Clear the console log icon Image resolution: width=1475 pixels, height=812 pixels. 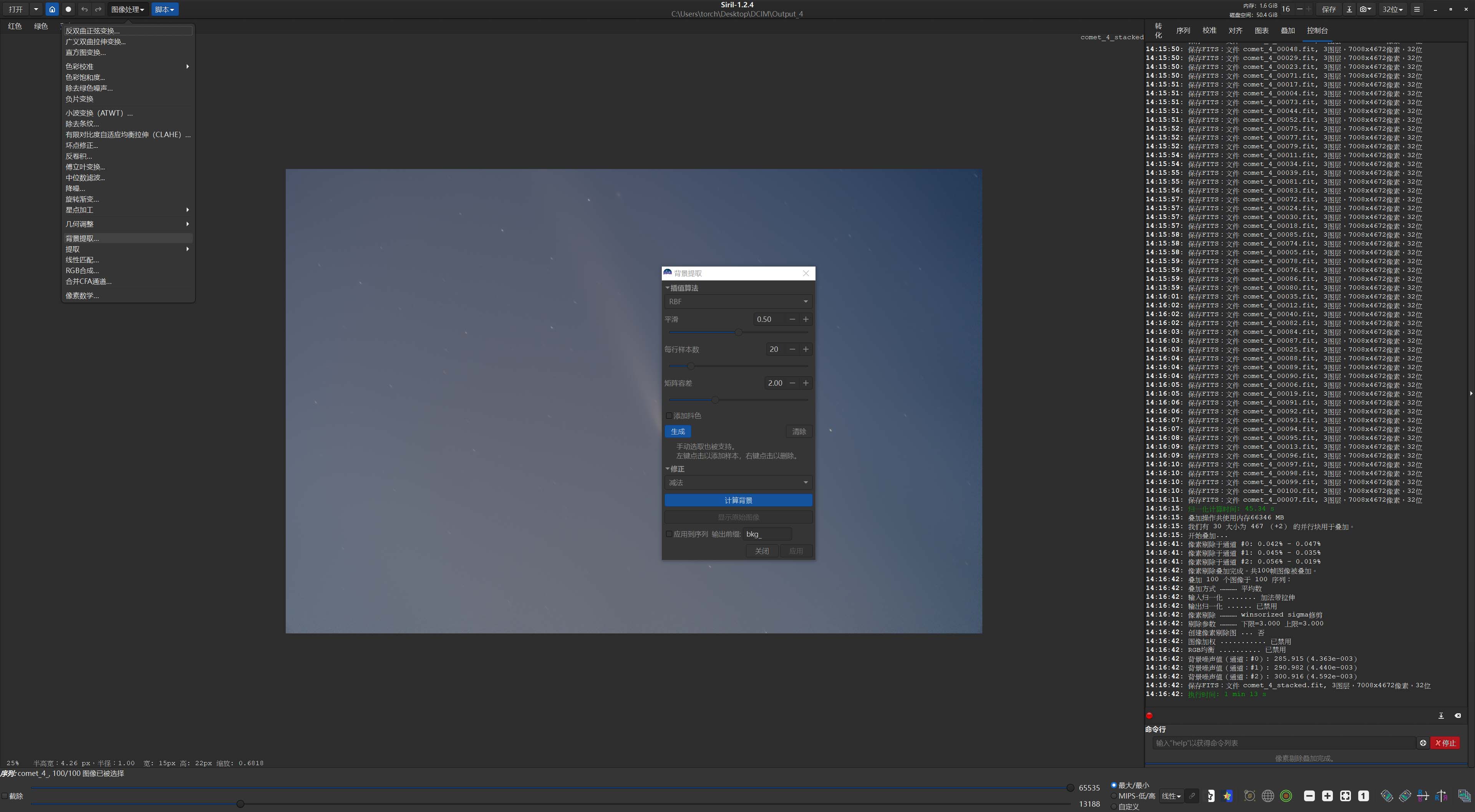pos(1458,716)
